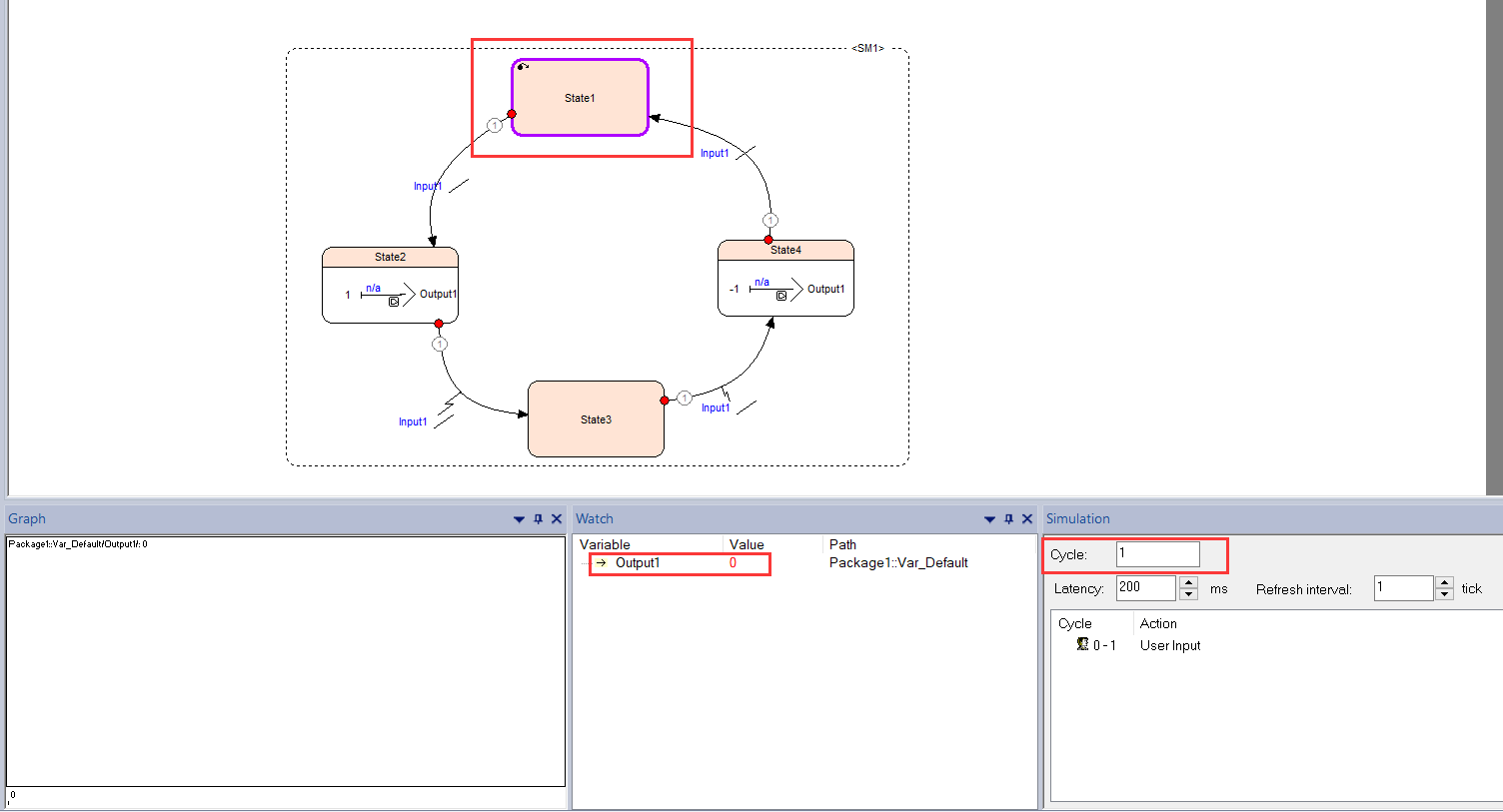Click the Graph panel title
The image size is (1503, 812).
(27, 518)
